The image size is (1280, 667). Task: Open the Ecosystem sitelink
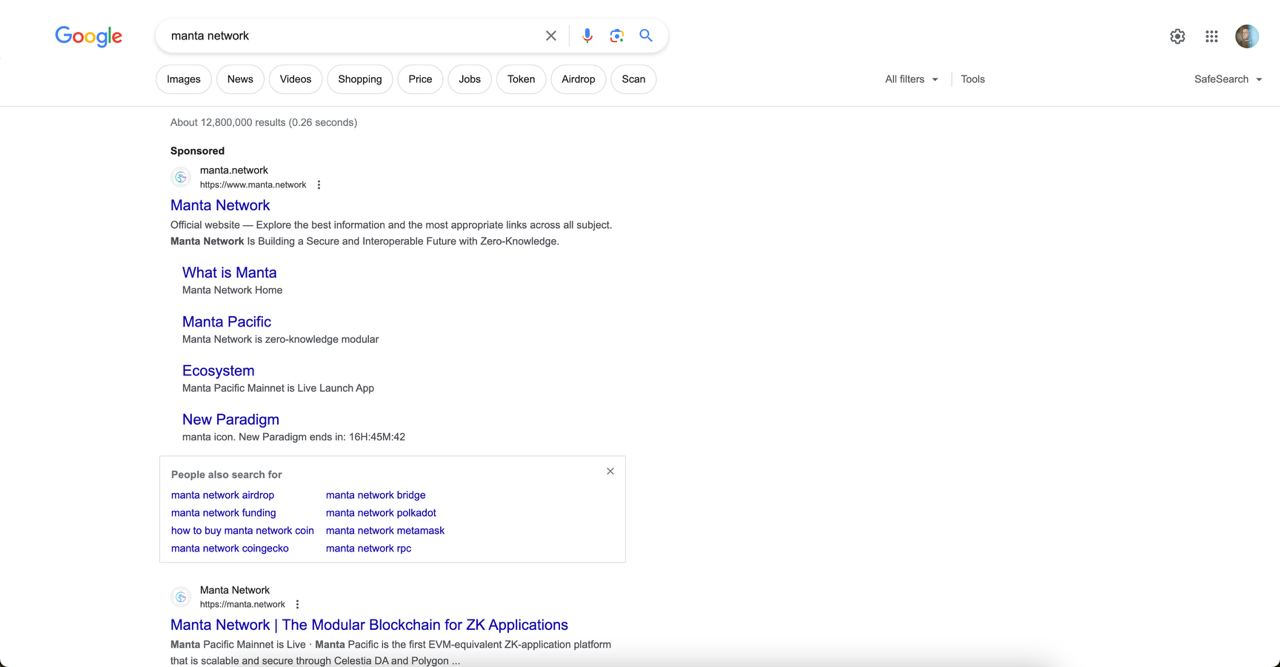(x=218, y=370)
